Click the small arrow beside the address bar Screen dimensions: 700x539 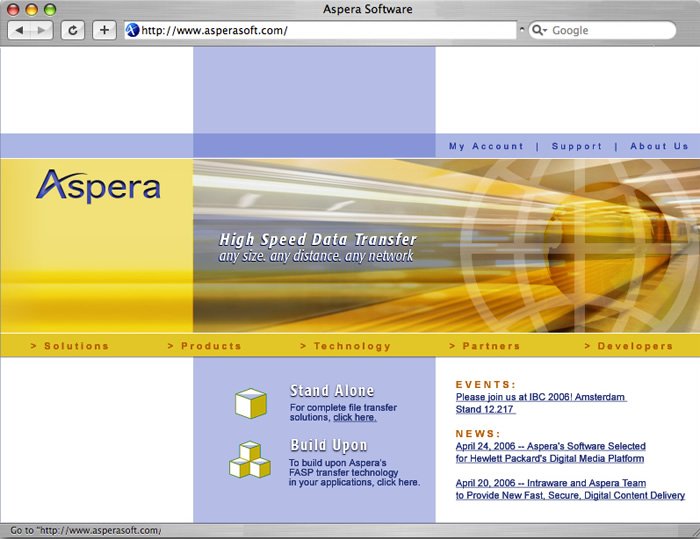(x=522, y=29)
